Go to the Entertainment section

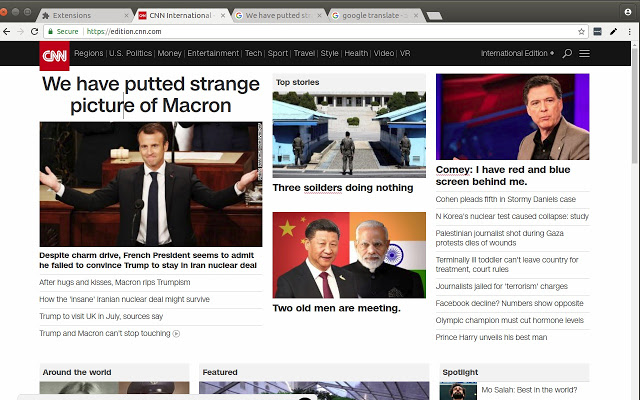213,53
